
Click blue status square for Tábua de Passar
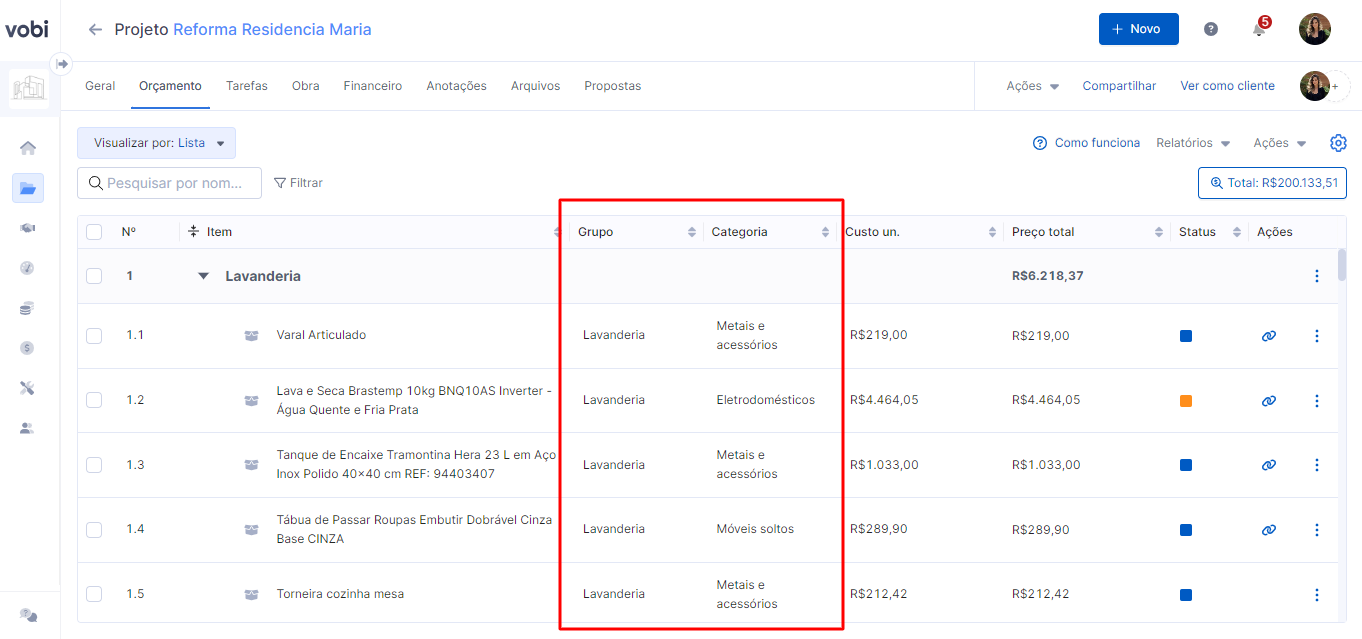coord(1186,530)
